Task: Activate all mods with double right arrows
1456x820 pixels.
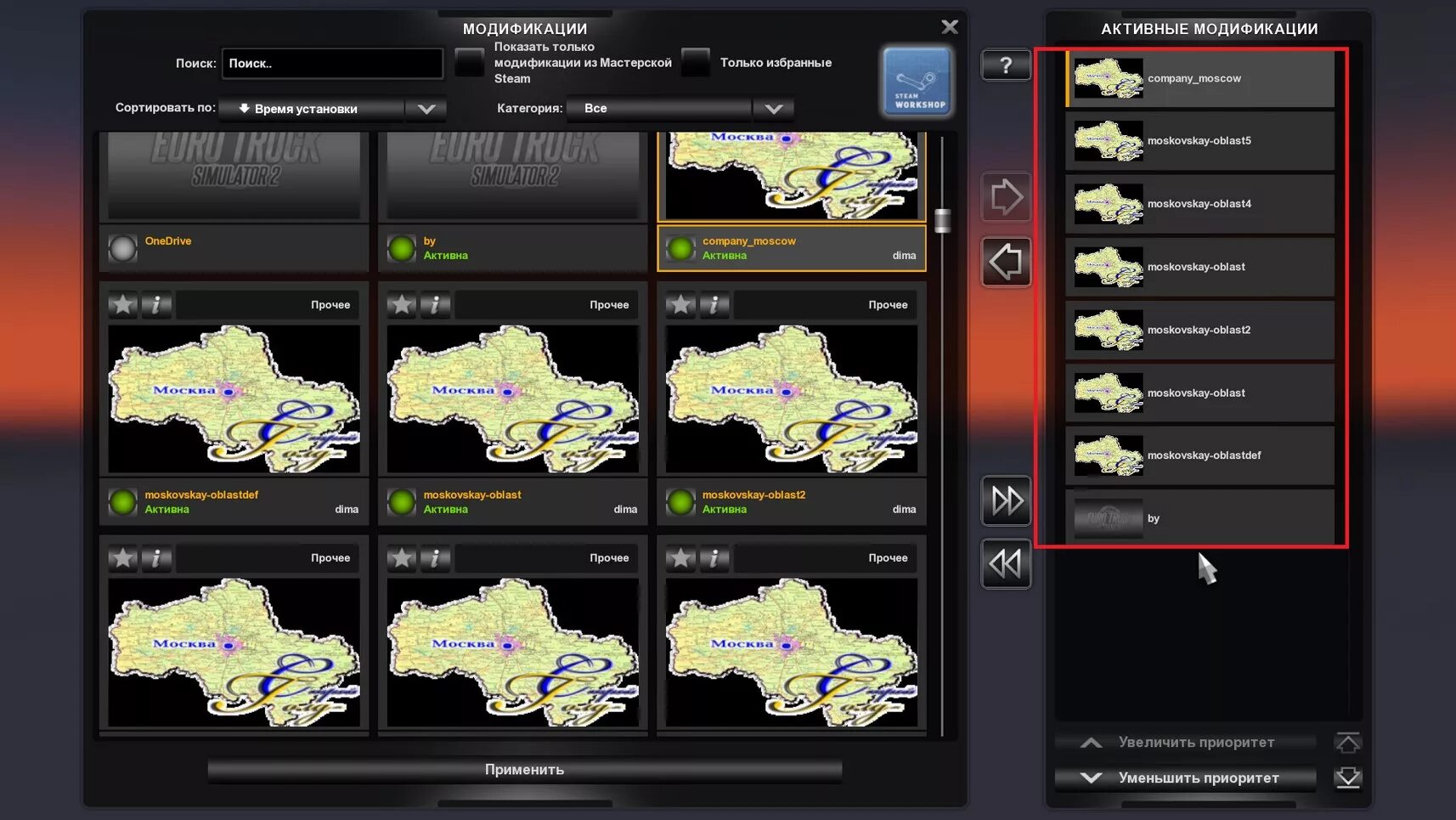Action: pos(1006,500)
